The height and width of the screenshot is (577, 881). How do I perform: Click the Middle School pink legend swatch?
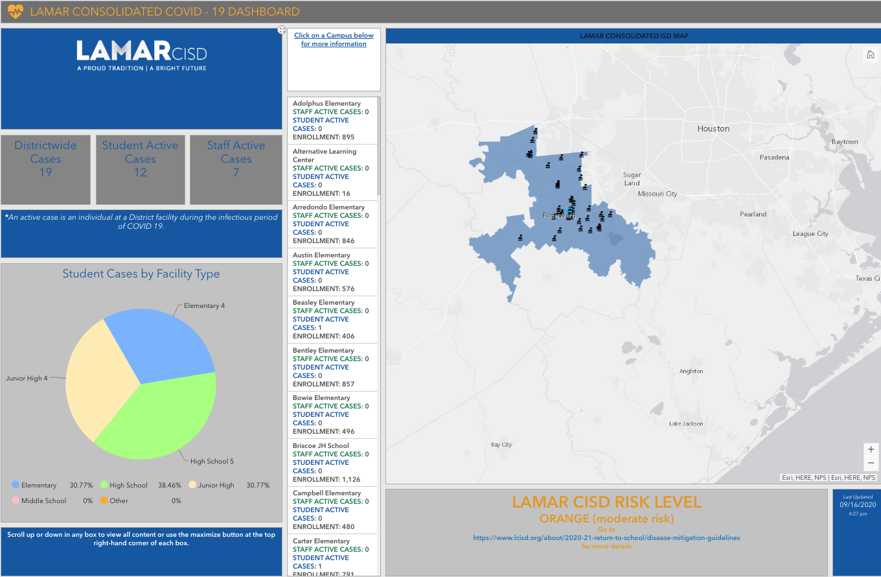point(15,501)
